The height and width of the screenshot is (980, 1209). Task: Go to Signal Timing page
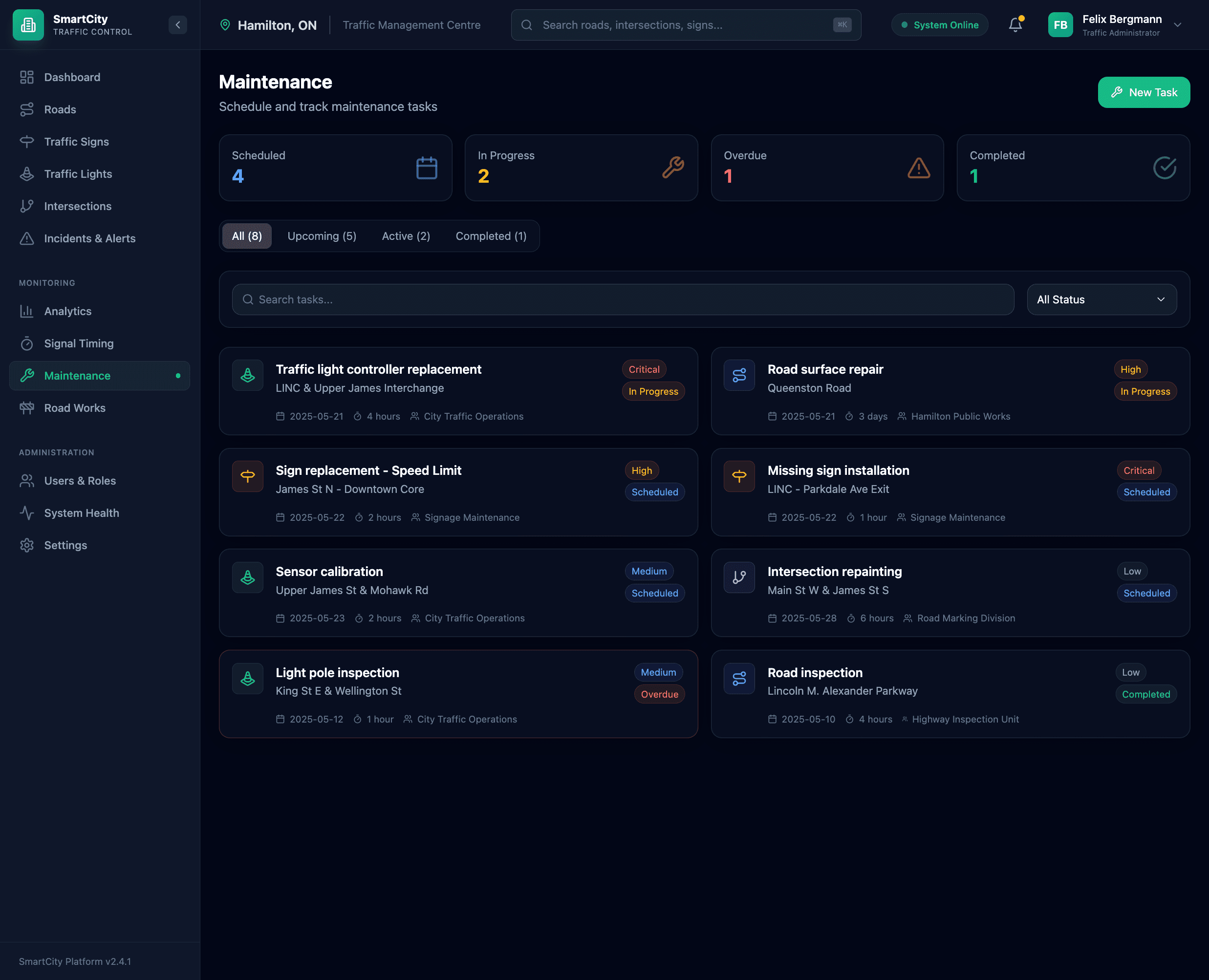click(79, 343)
